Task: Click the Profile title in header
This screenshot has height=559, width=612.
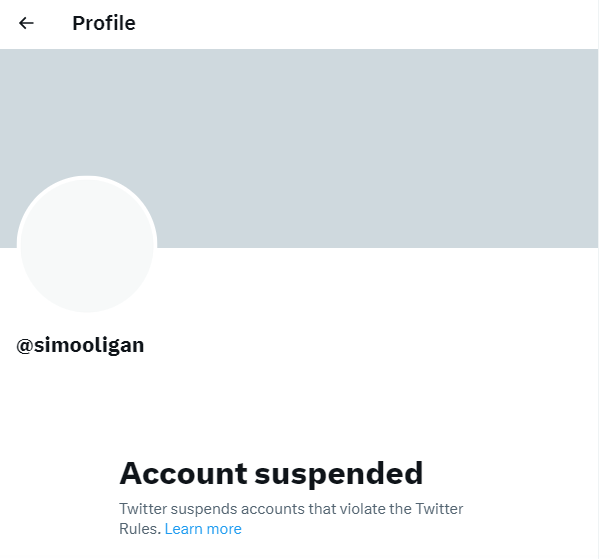Action: (x=103, y=23)
